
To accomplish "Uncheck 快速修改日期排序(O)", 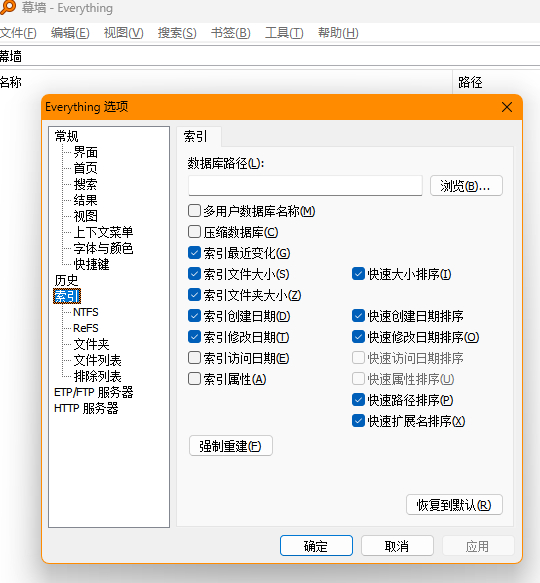I will pyautogui.click(x=358, y=337).
